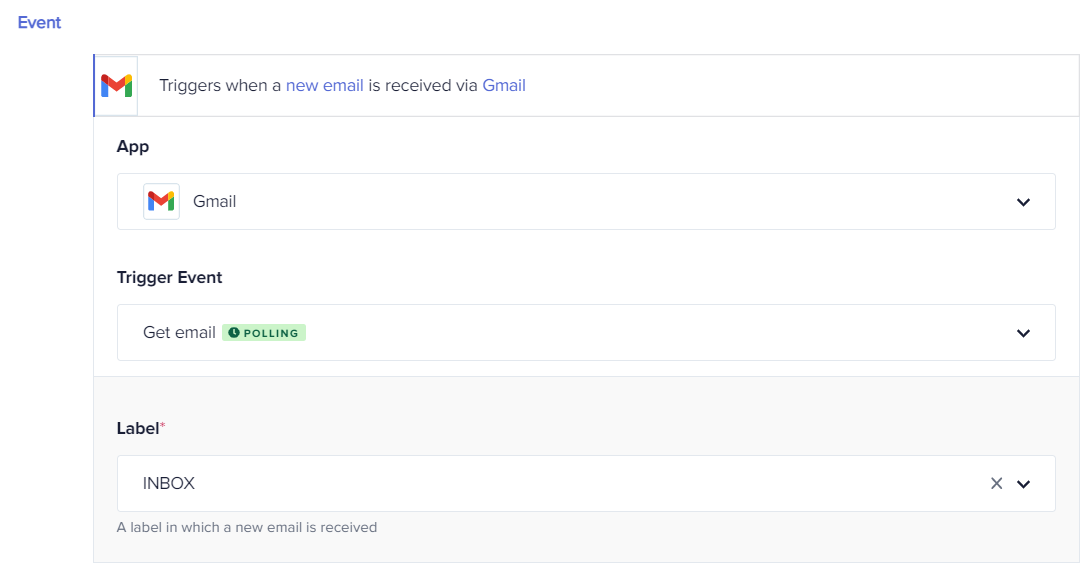
Task: Click the Gmail logo inside the App field
Action: (x=161, y=201)
